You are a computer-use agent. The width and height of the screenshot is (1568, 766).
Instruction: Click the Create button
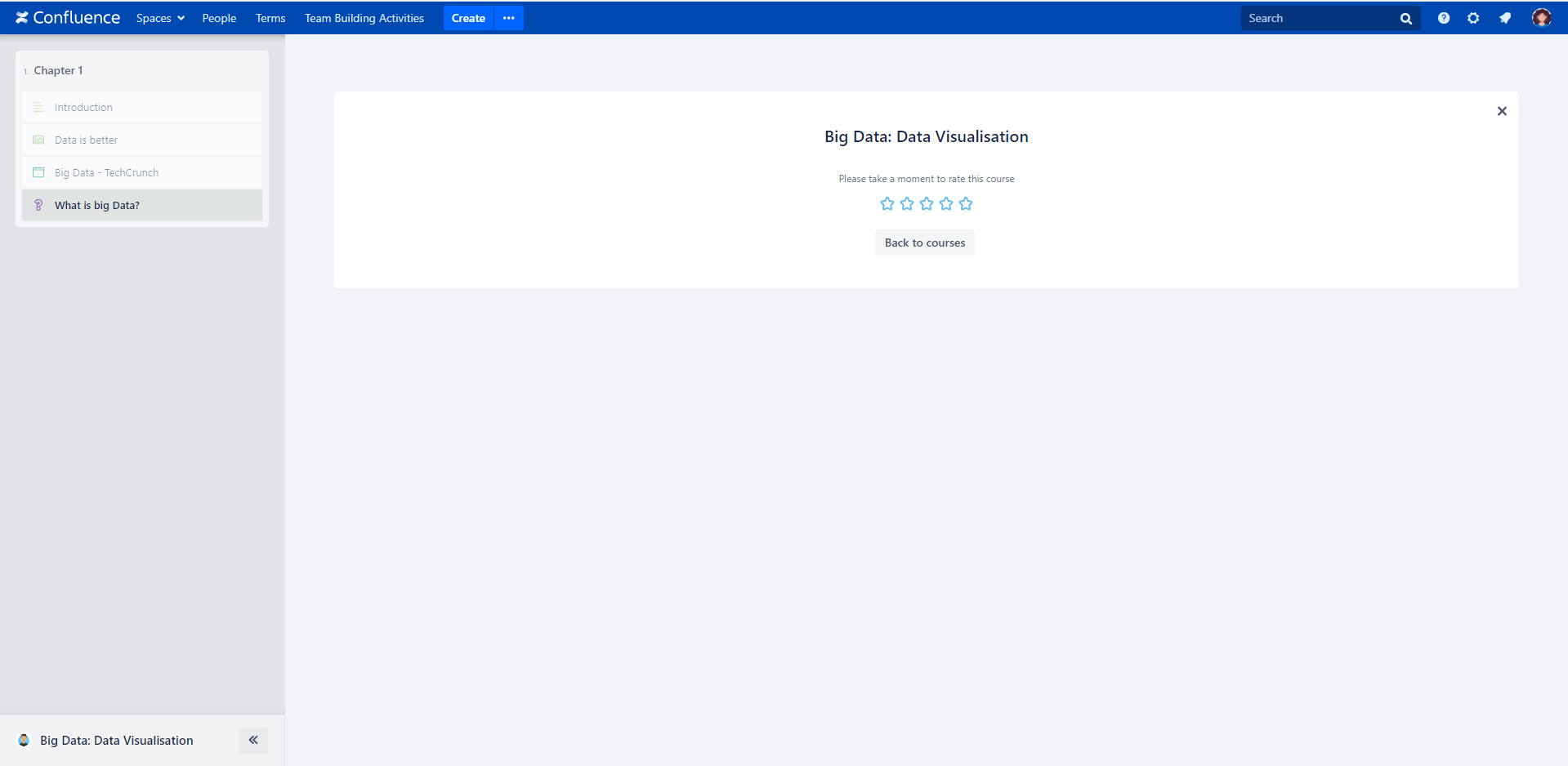(x=468, y=18)
